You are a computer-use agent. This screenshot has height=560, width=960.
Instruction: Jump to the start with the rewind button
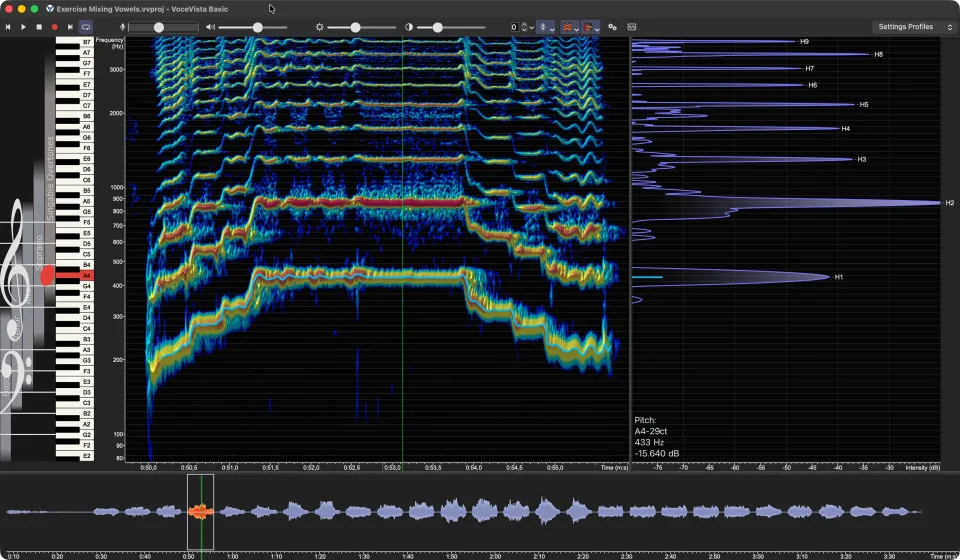[x=8, y=27]
